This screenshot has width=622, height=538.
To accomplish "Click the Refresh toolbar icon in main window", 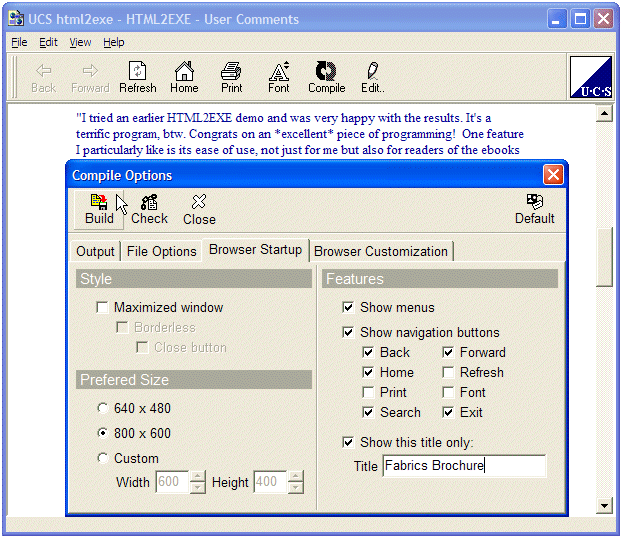I will pos(137,71).
